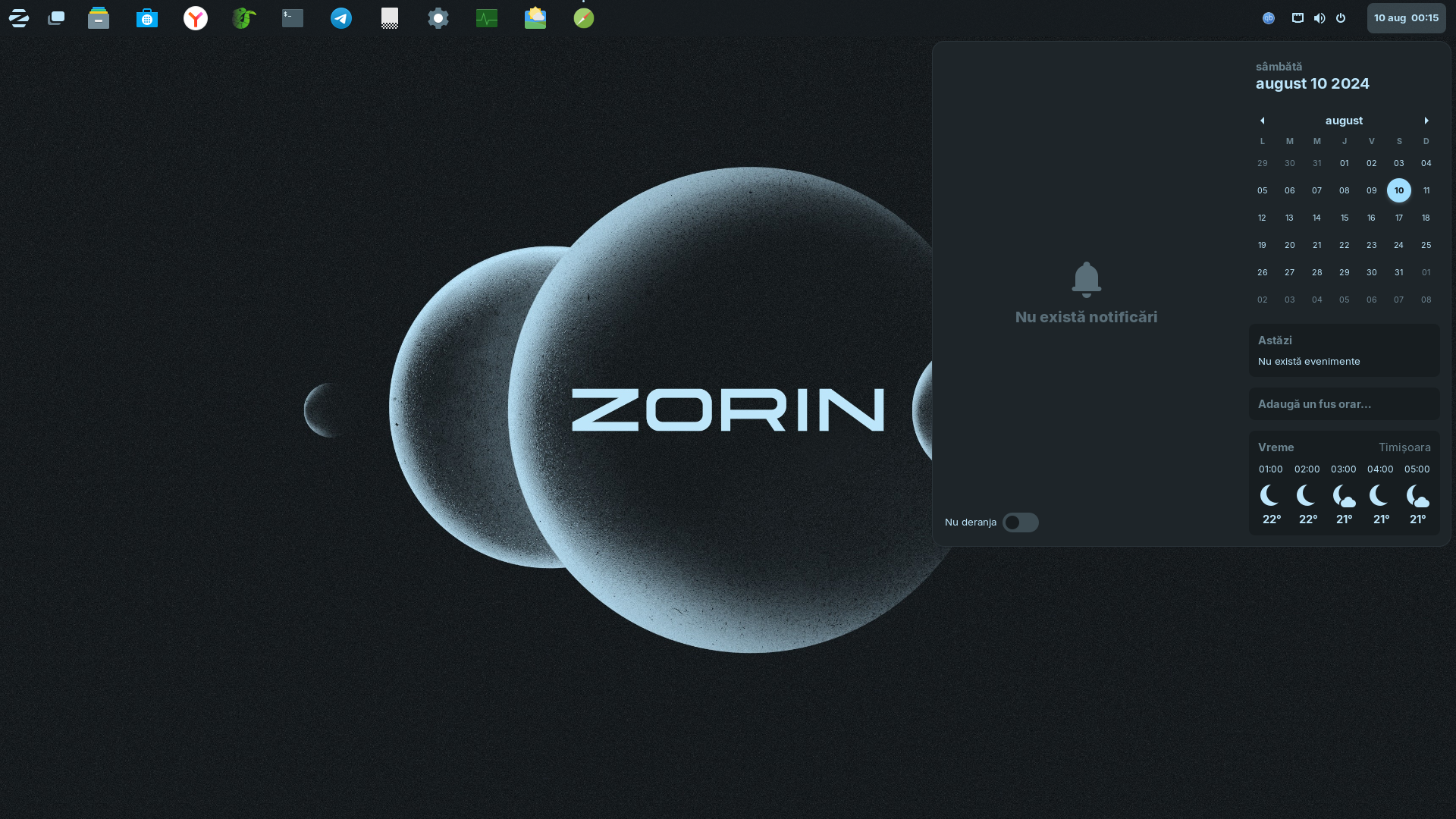Launch System Monitor from the taskbar
The height and width of the screenshot is (819, 1456).
[x=487, y=18]
